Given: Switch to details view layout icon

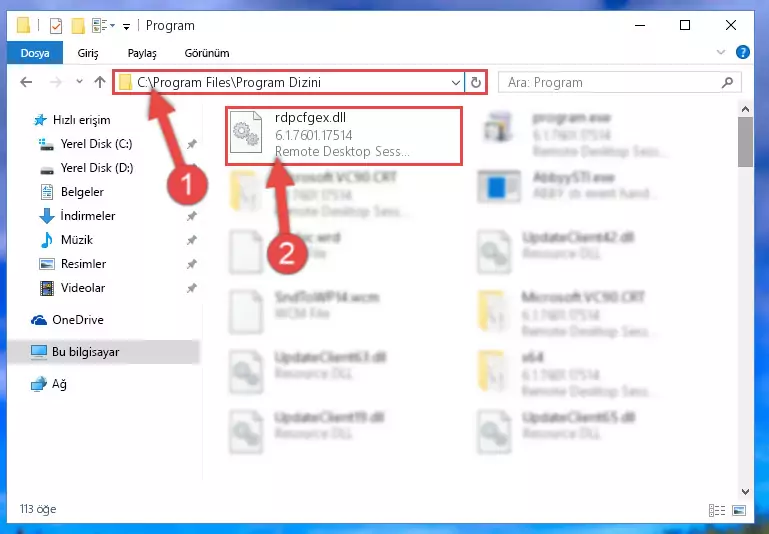Looking at the screenshot, I should pyautogui.click(x=717, y=510).
